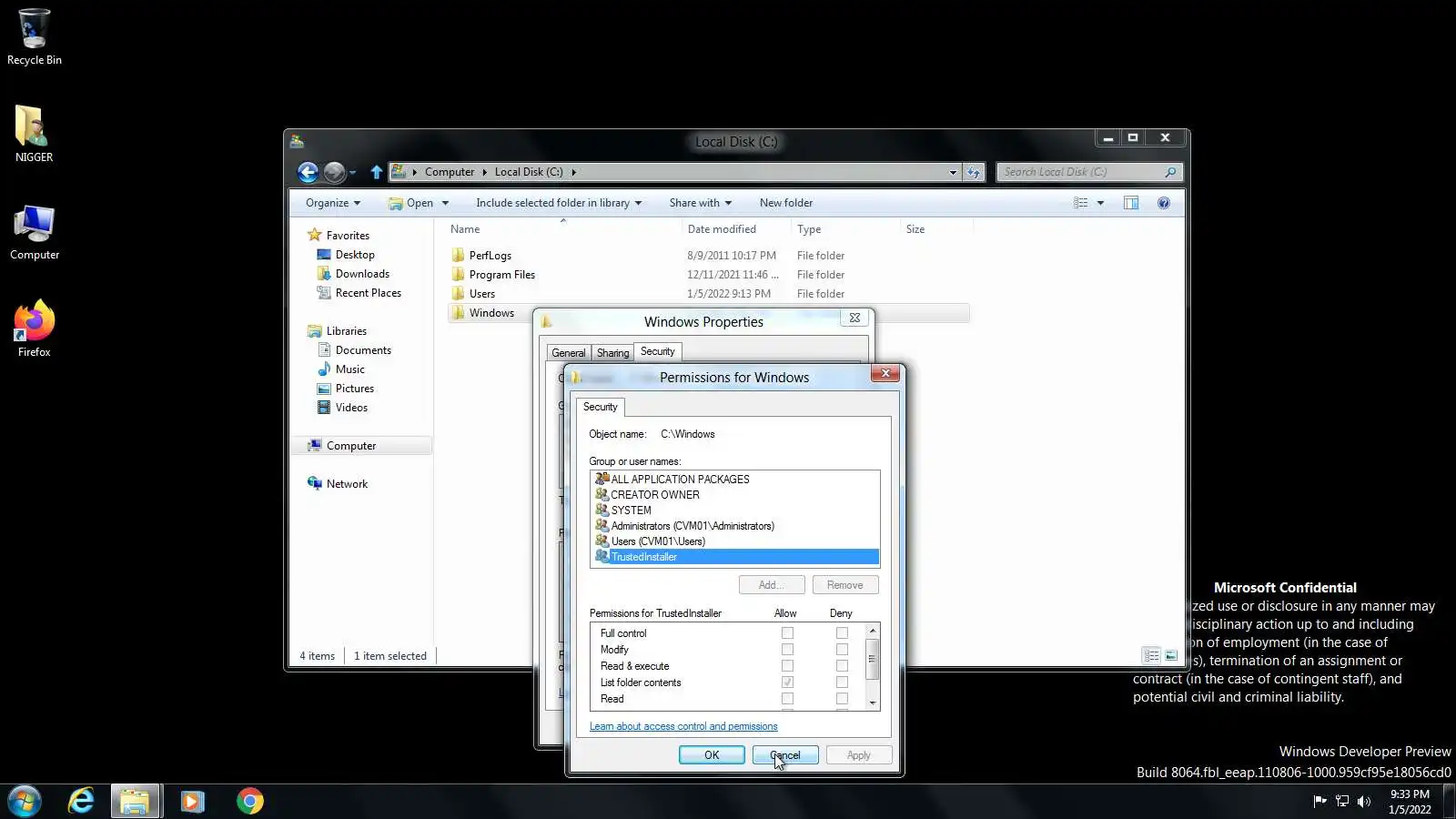Sort files by Type column

(x=809, y=229)
